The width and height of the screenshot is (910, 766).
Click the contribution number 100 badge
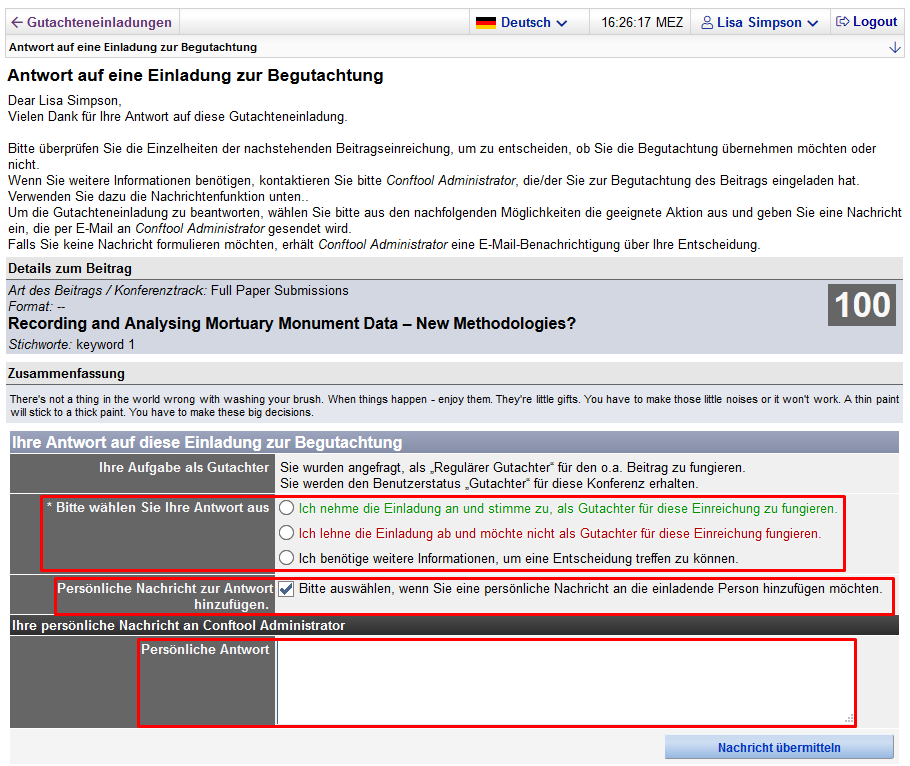click(x=862, y=305)
